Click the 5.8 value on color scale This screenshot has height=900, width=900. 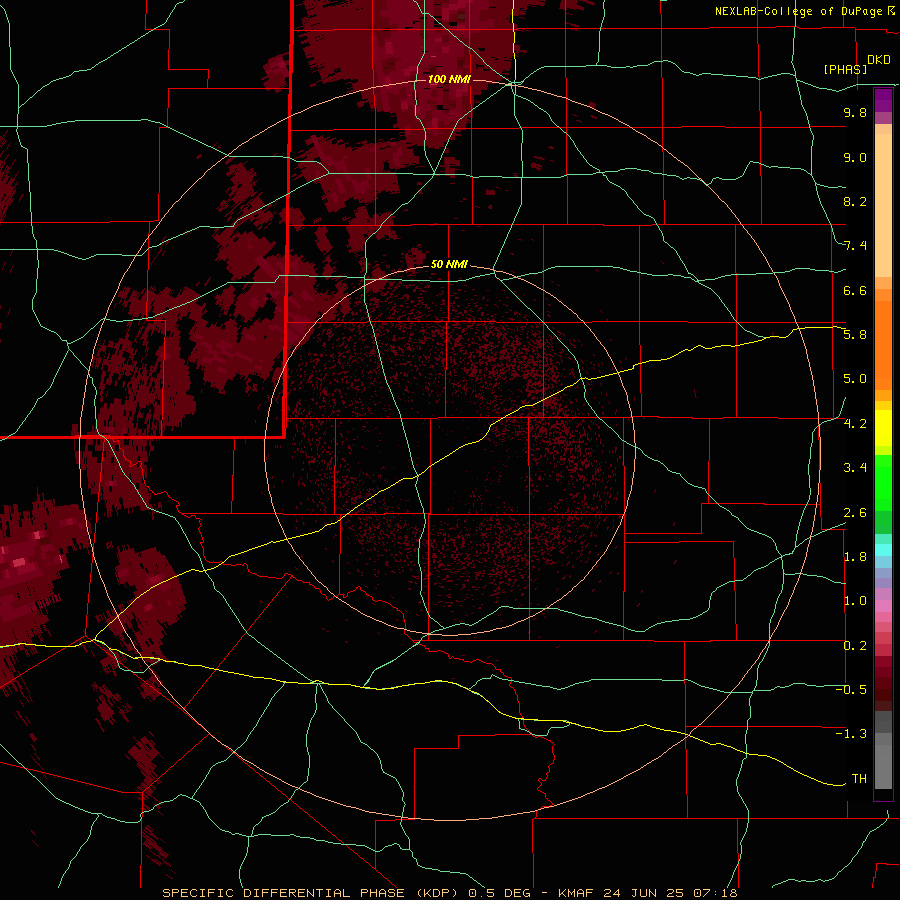point(855,335)
